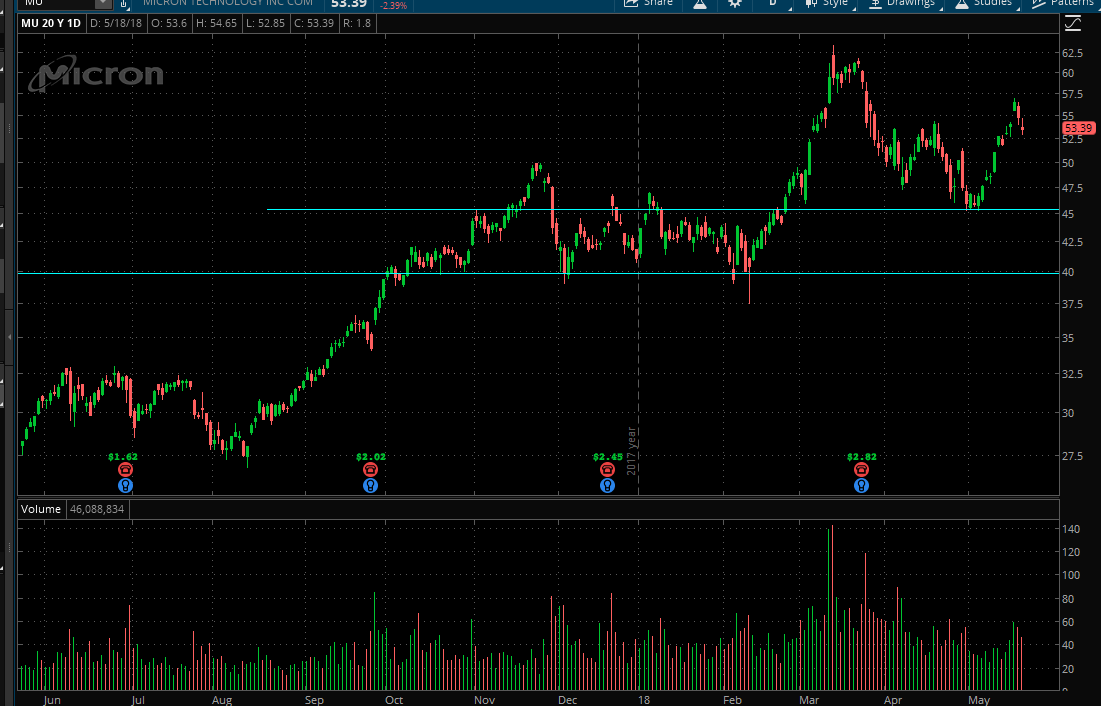Screen dimensions: 1101x706
Task: Click the -2.39% percent change in header
Action: pos(393,5)
